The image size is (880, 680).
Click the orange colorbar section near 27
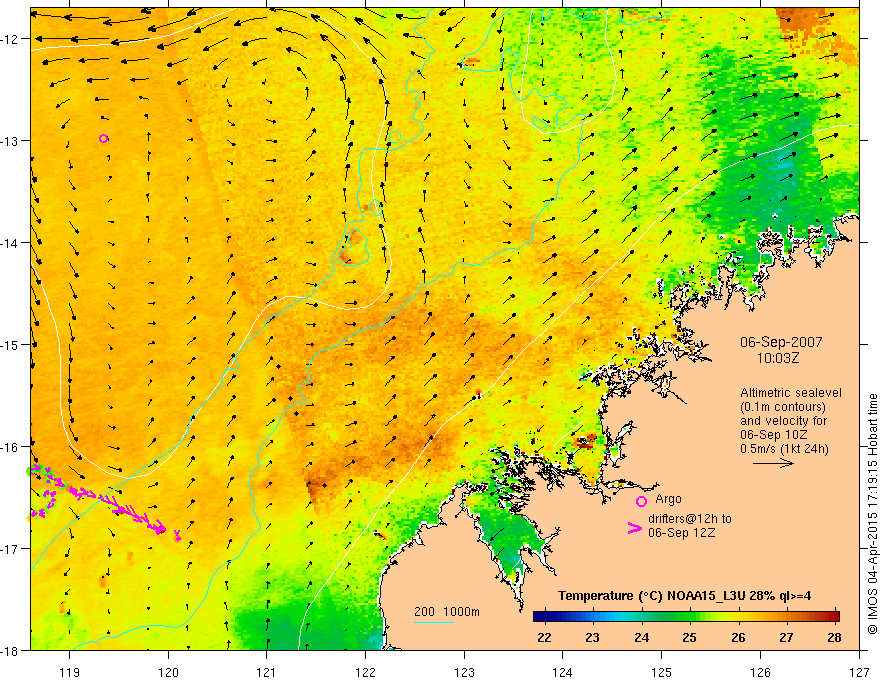point(786,616)
